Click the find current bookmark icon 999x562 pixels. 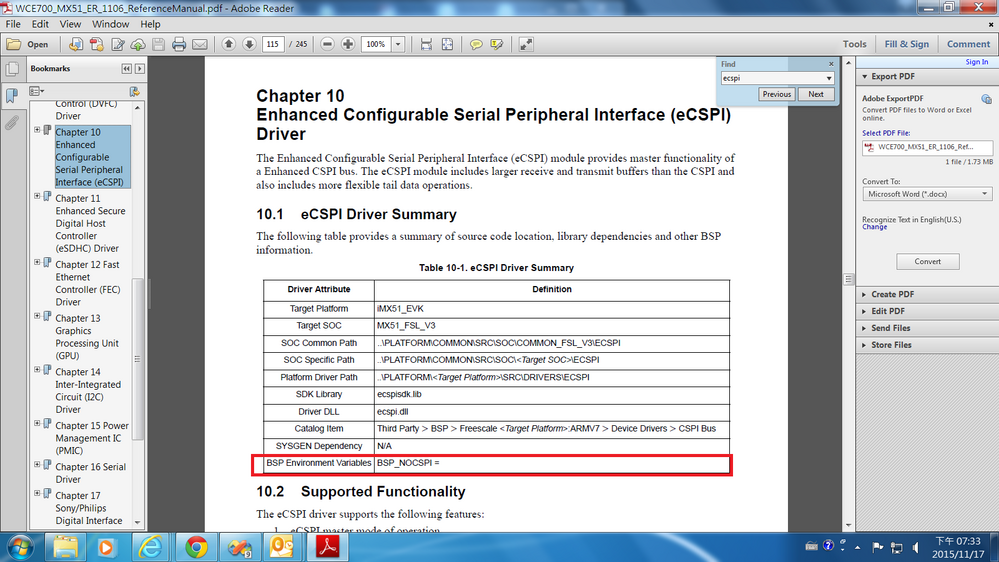[134, 92]
